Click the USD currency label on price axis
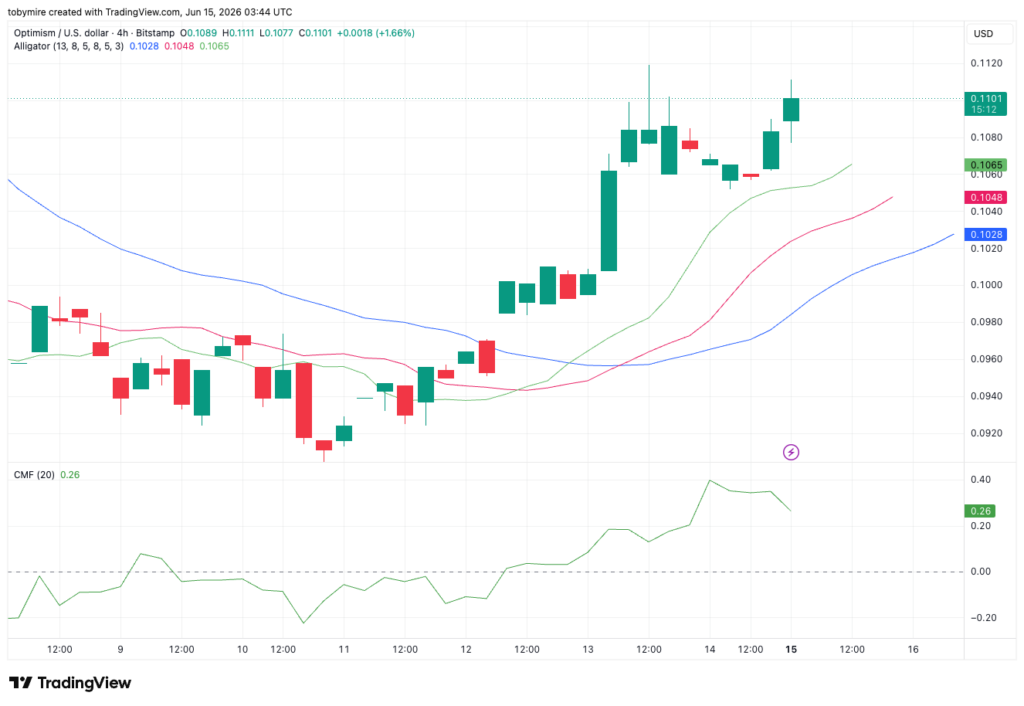Image resolution: width=1024 pixels, height=706 pixels. tap(983, 34)
